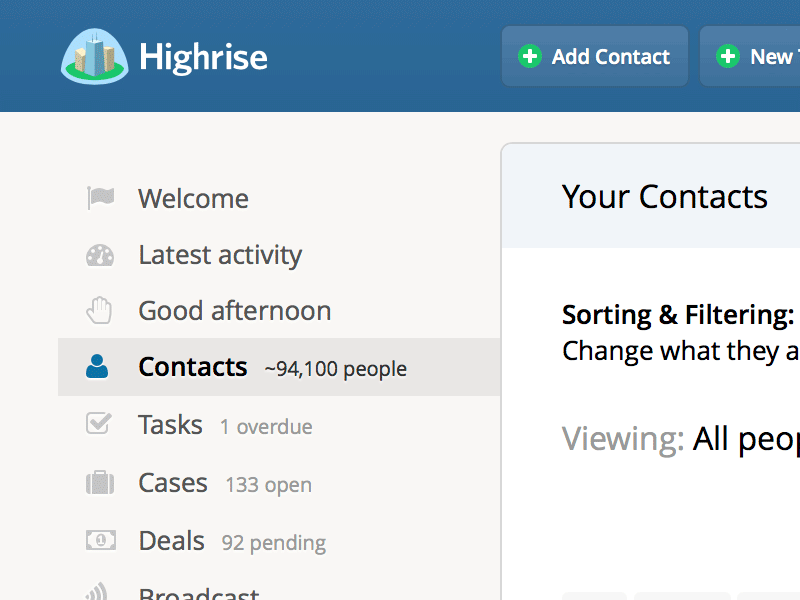Go to Latest activity in sidebar

[x=220, y=255]
